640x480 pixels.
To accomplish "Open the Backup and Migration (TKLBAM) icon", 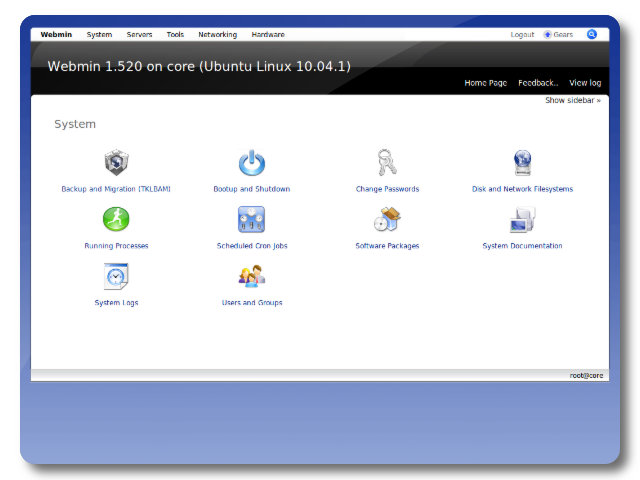I will click(117, 162).
